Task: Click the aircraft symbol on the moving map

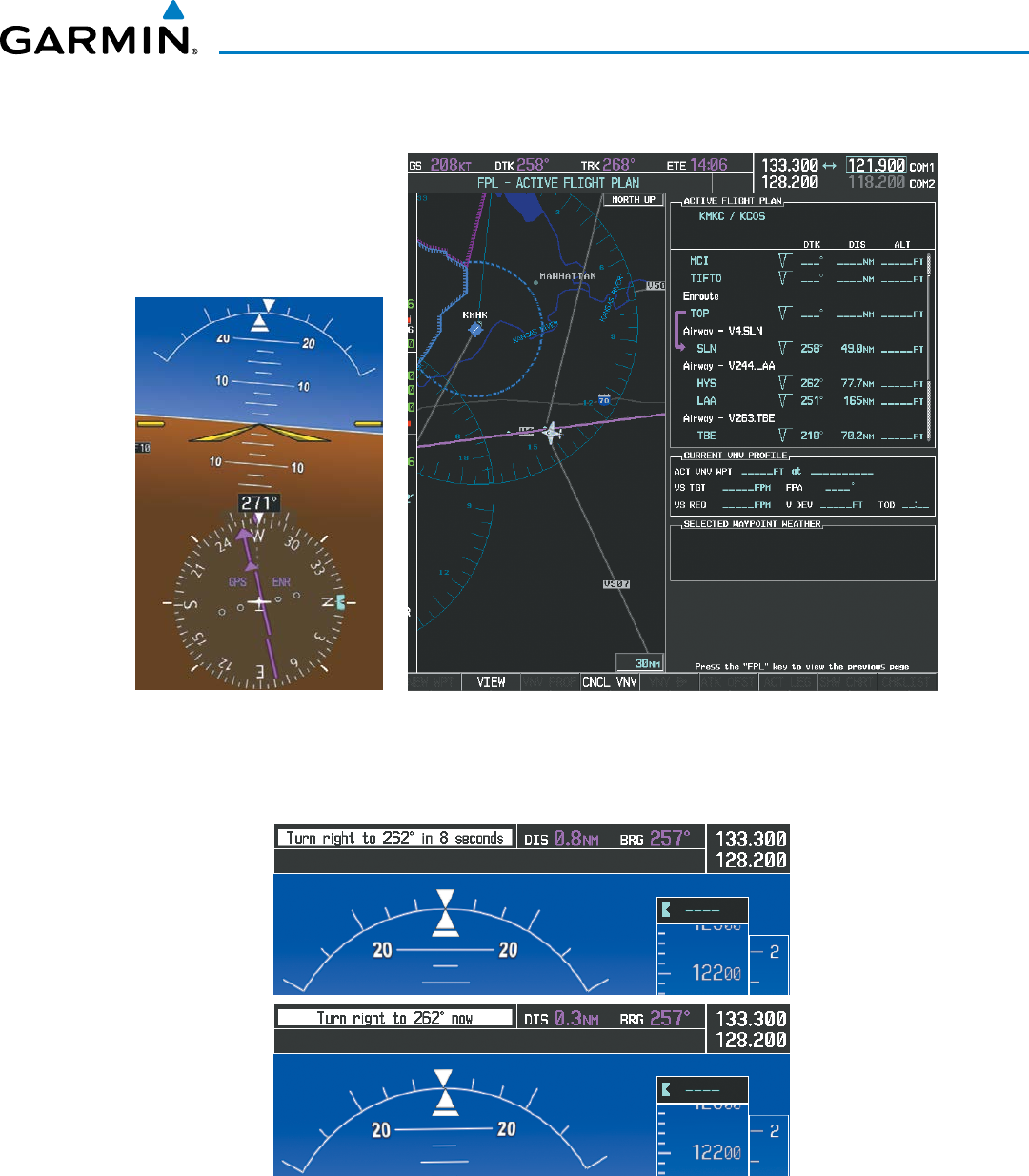Action: click(551, 434)
